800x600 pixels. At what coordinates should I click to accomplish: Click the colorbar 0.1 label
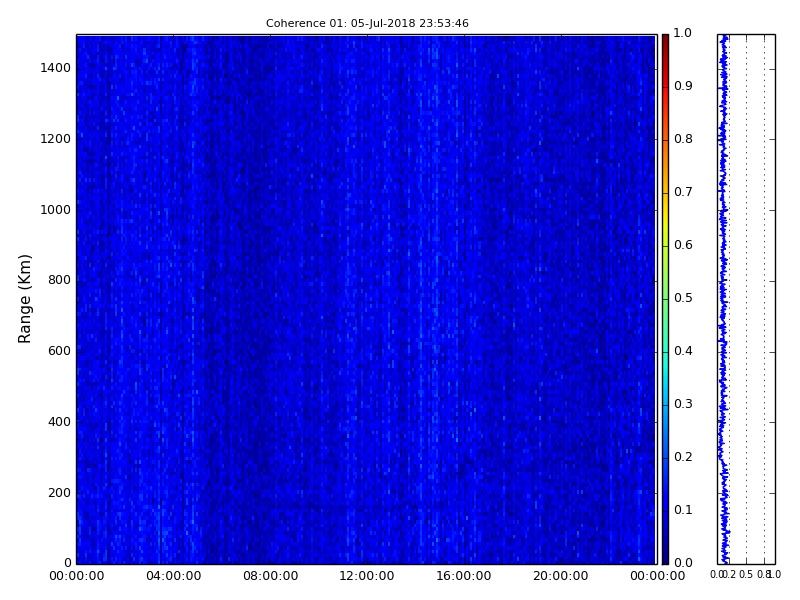coord(683,510)
